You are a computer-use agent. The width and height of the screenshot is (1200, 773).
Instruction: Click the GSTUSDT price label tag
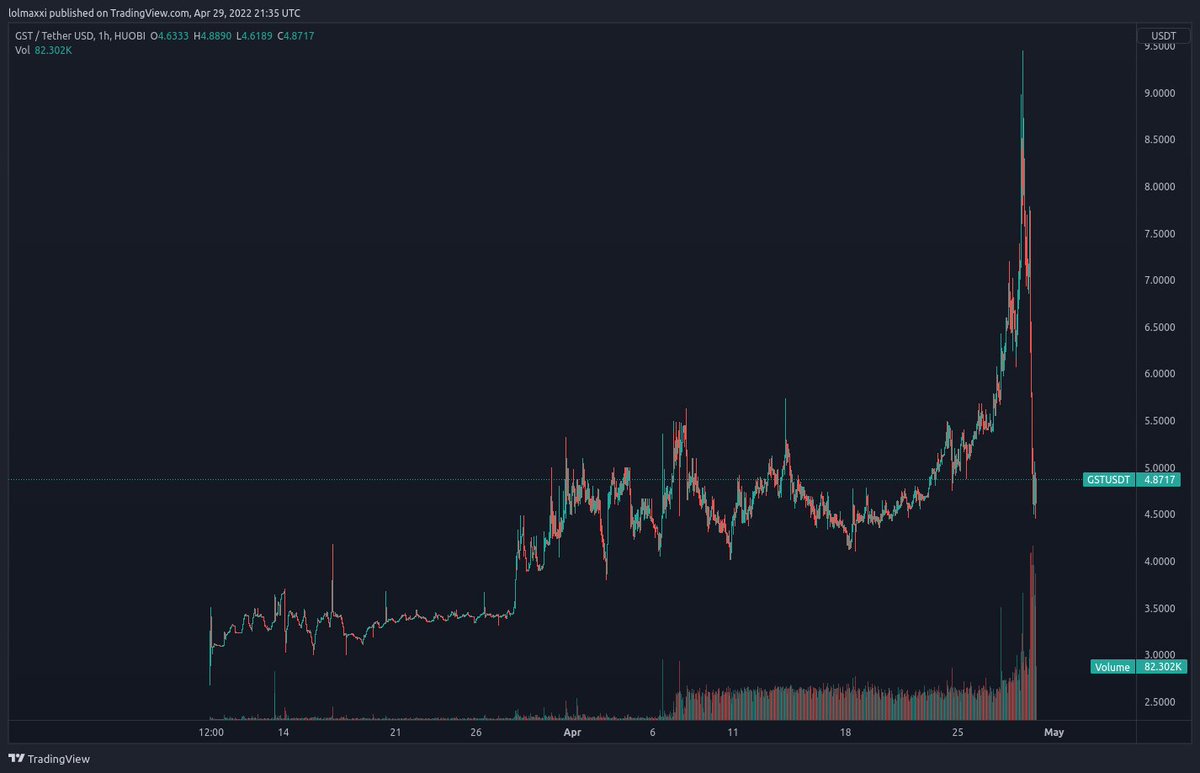(1108, 480)
